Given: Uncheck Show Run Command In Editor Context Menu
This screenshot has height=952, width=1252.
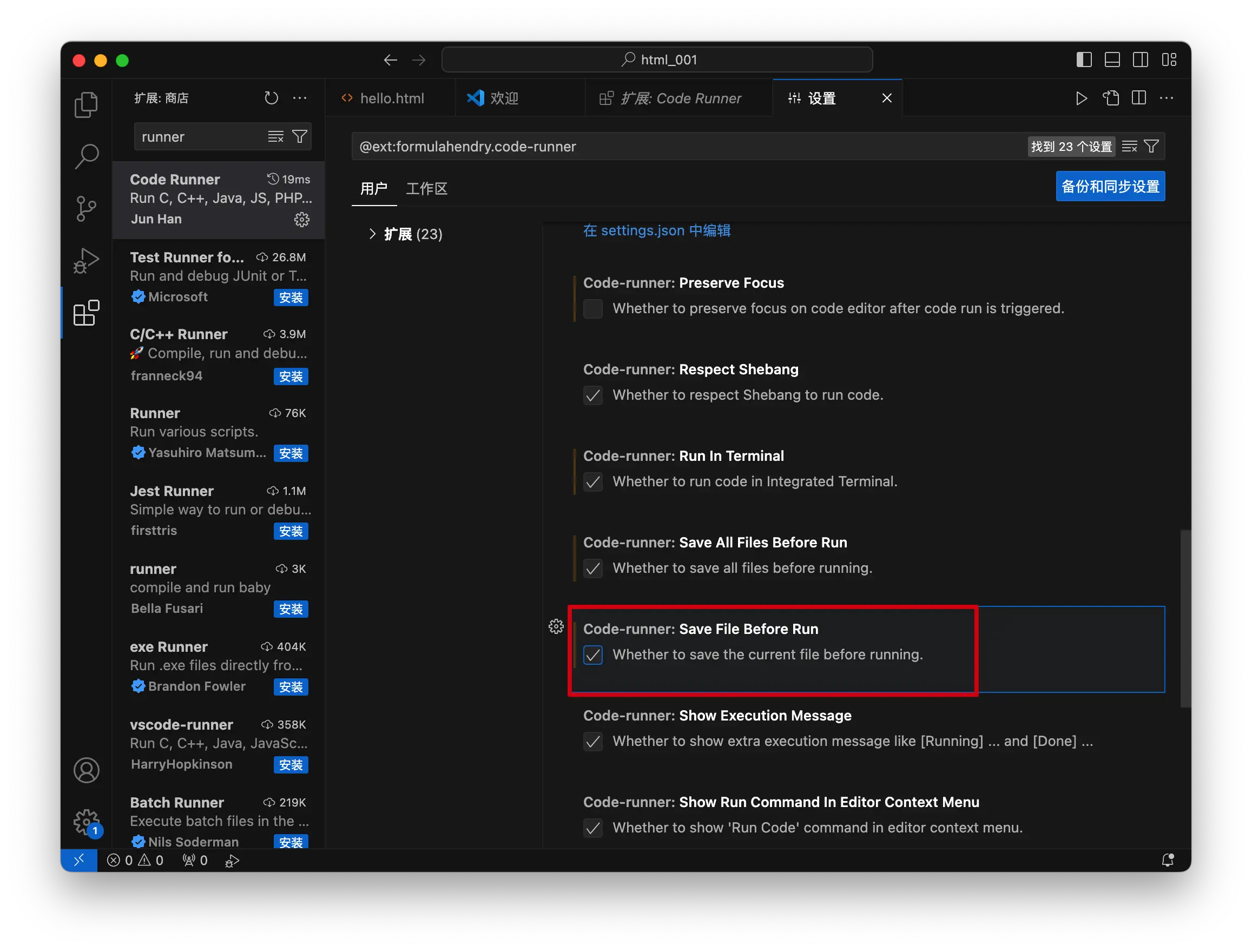Looking at the screenshot, I should point(593,828).
